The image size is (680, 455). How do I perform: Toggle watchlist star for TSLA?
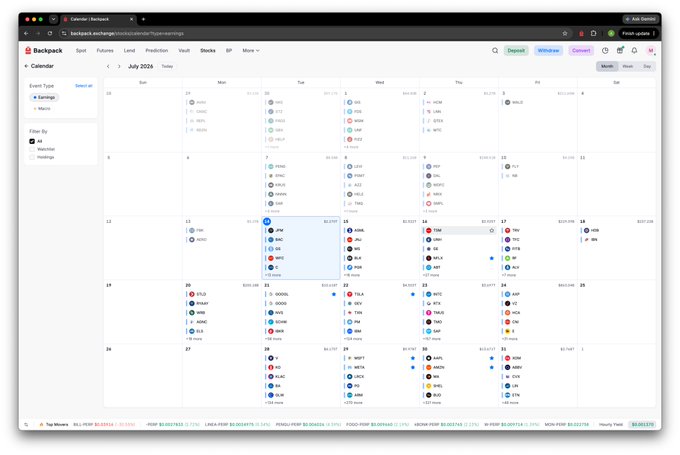413,294
